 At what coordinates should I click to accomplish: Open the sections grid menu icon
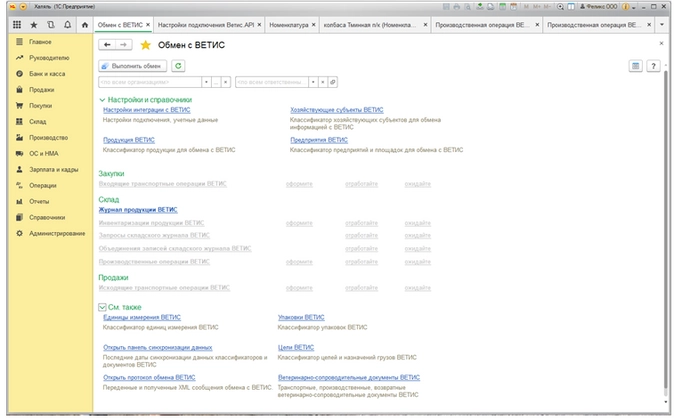pyautogui.click(x=17, y=25)
